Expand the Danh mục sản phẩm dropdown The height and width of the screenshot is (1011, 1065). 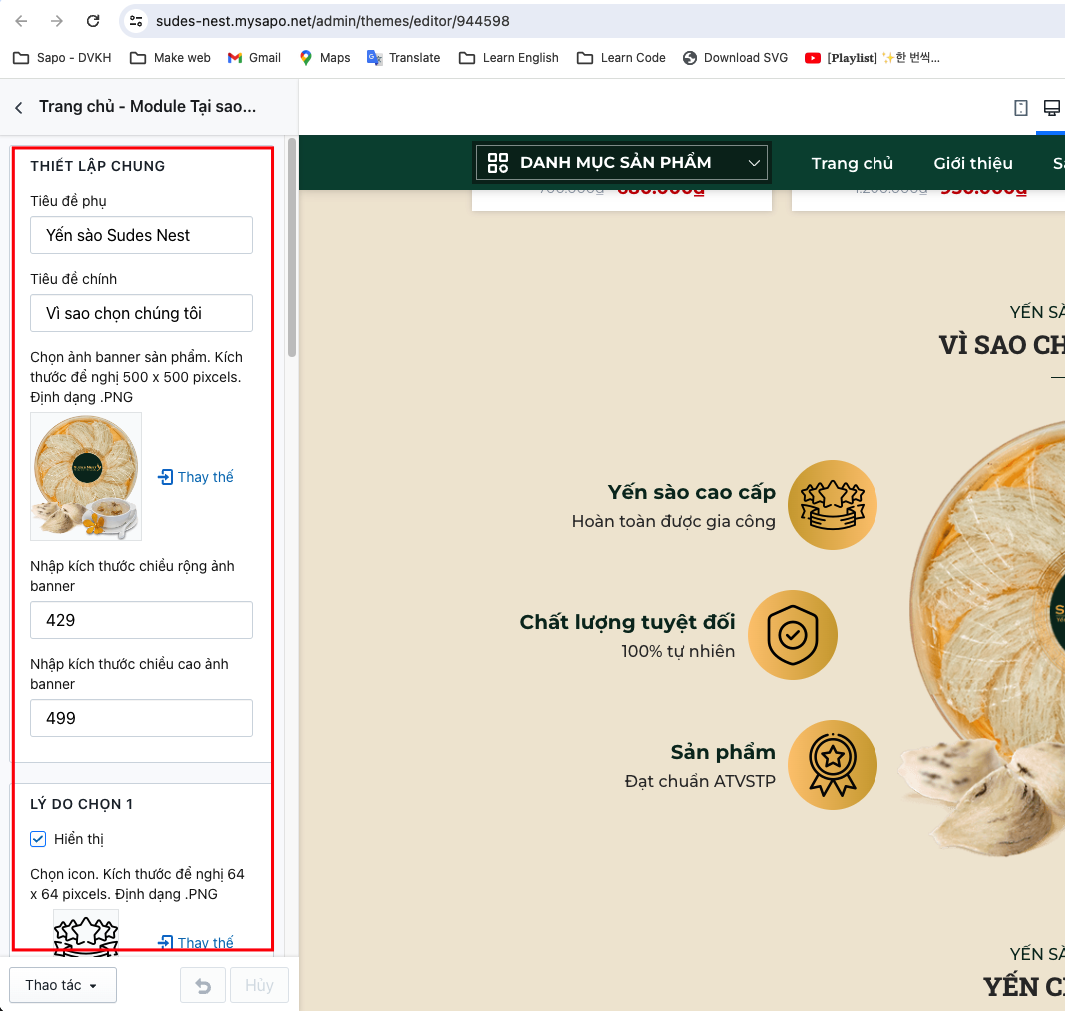622,162
